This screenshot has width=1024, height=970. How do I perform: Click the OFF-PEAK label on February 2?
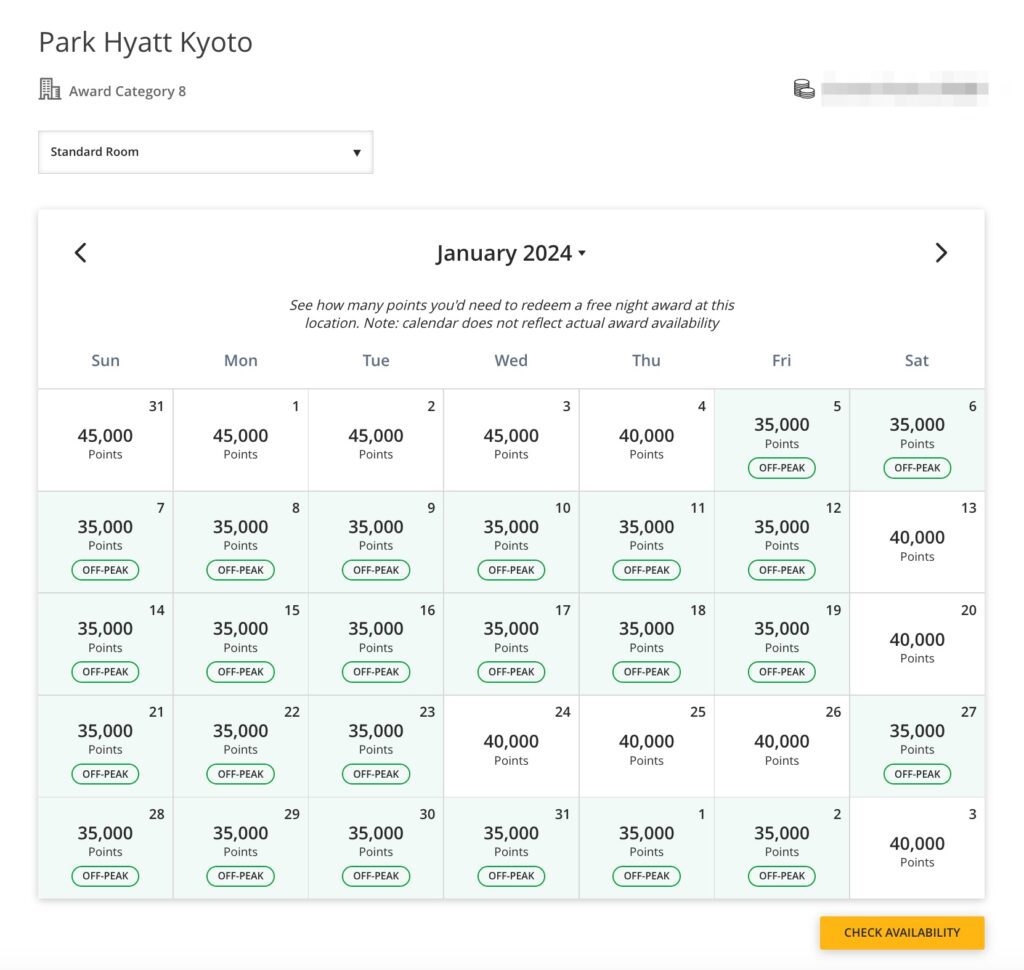point(781,876)
